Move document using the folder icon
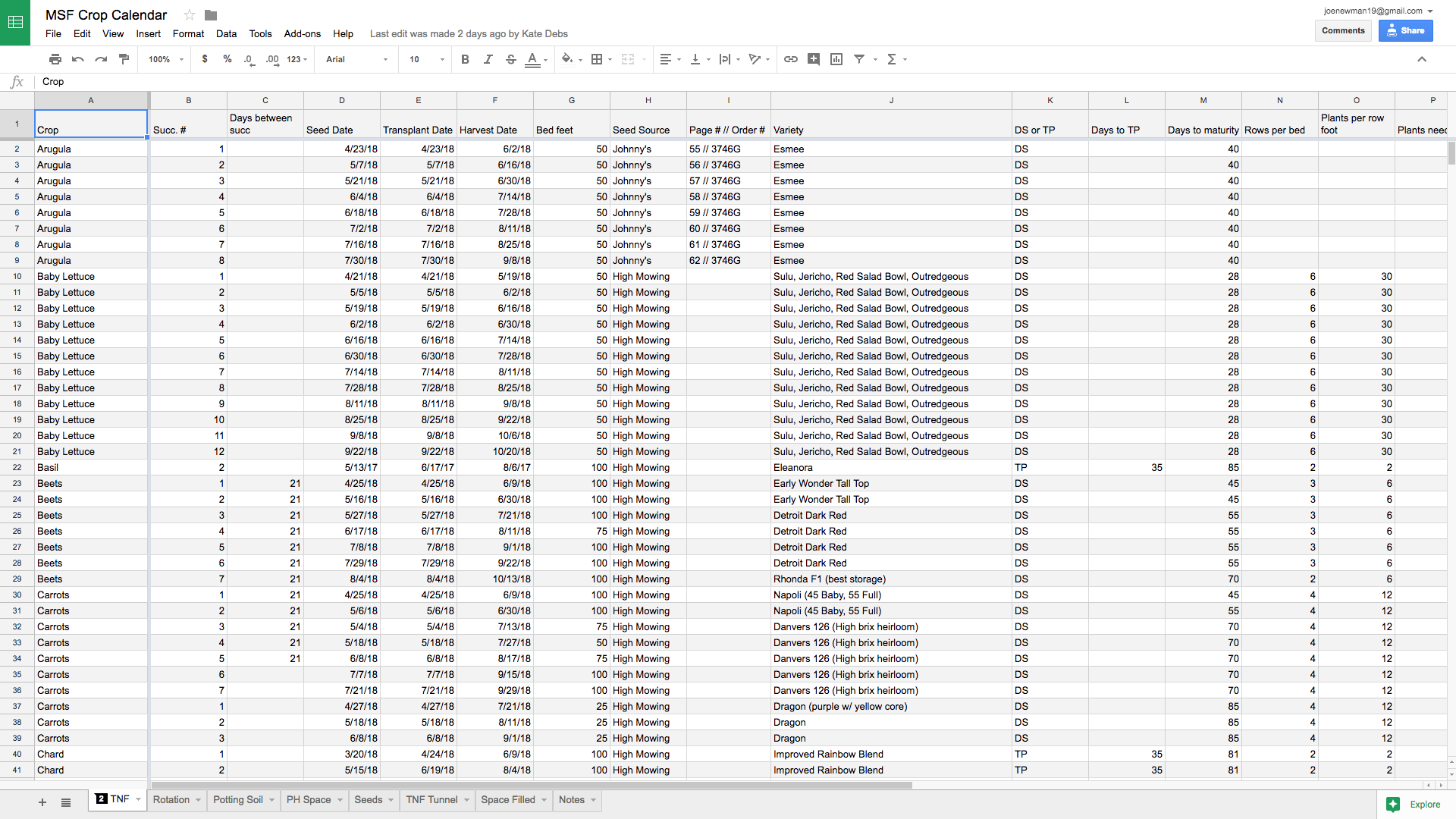 pos(211,15)
